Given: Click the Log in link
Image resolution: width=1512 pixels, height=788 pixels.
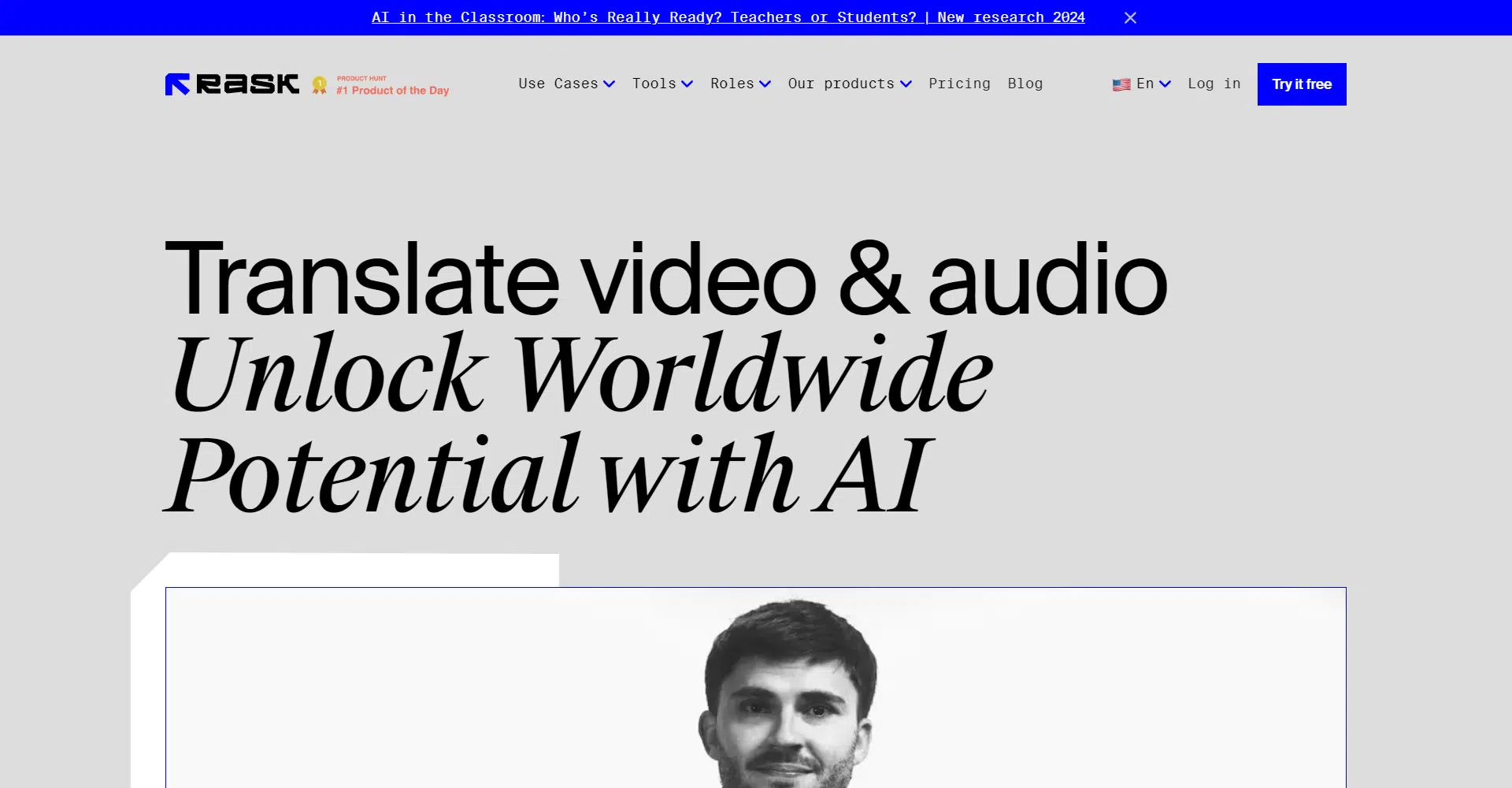Looking at the screenshot, I should (1214, 84).
